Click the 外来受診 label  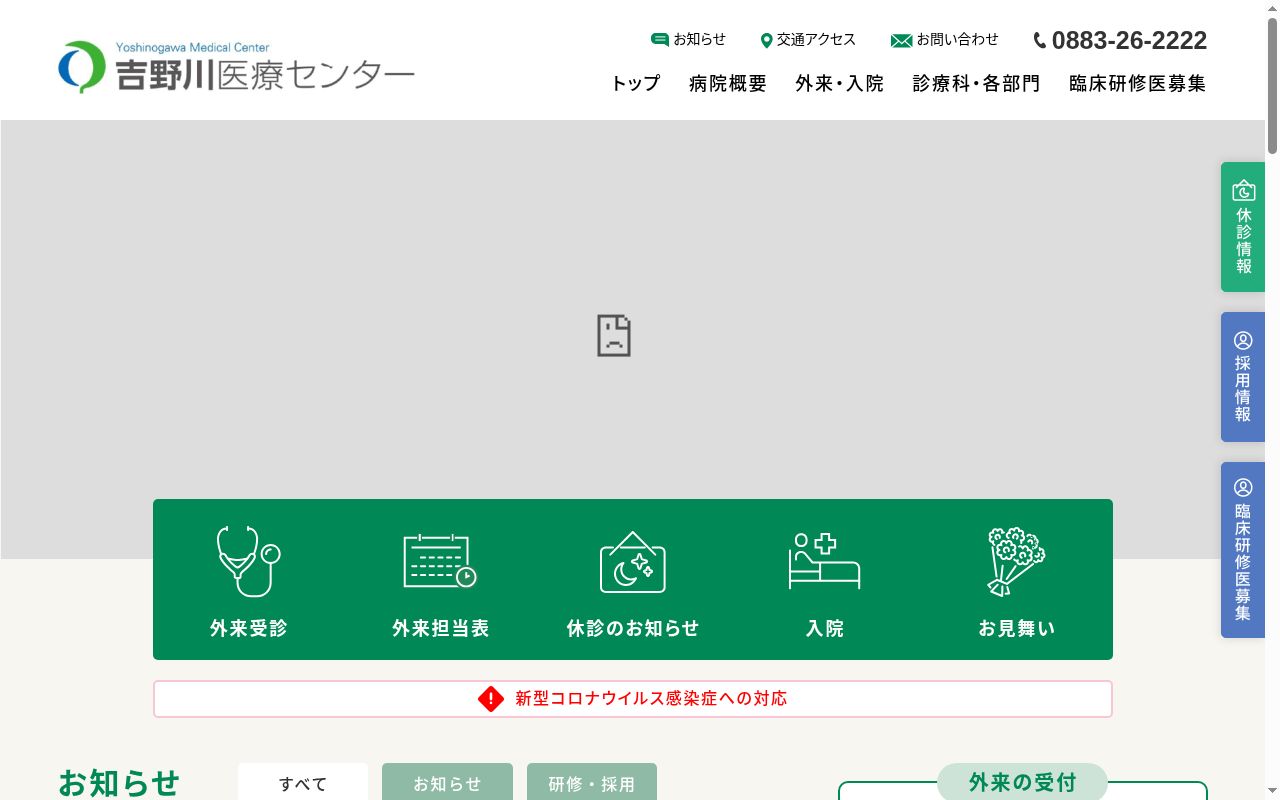pyautogui.click(x=248, y=629)
